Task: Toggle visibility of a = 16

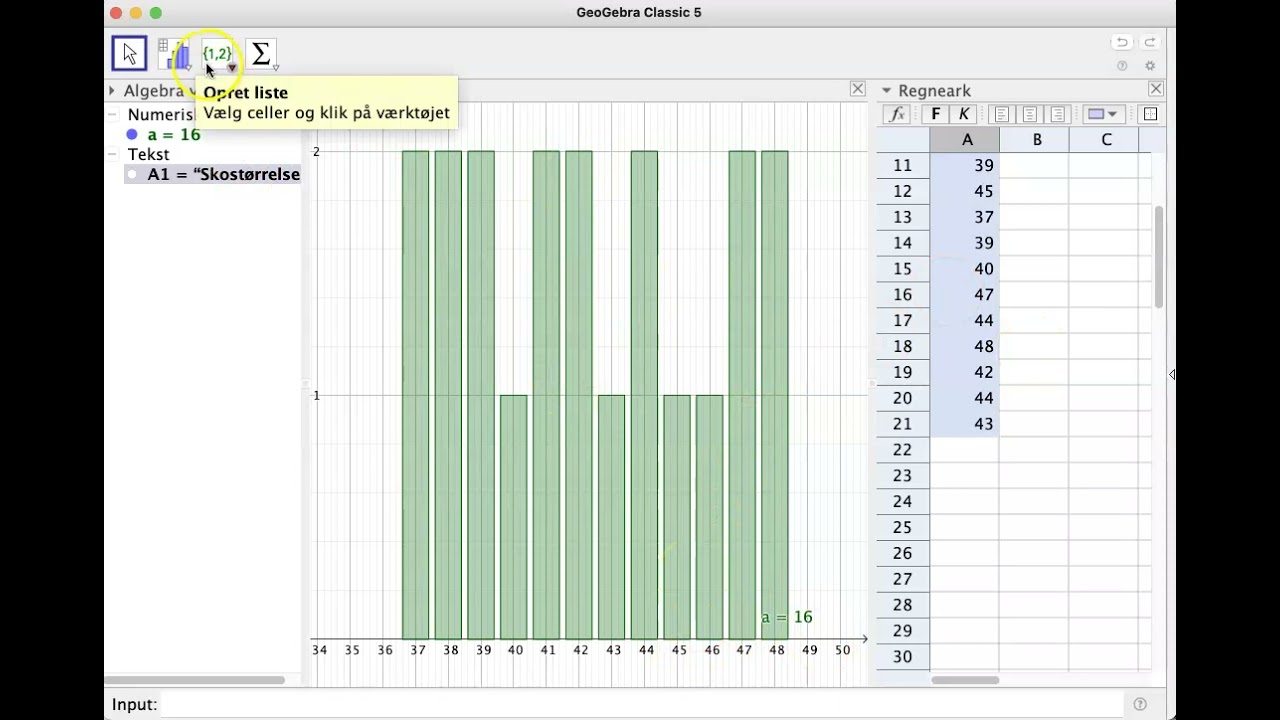Action: coord(132,134)
